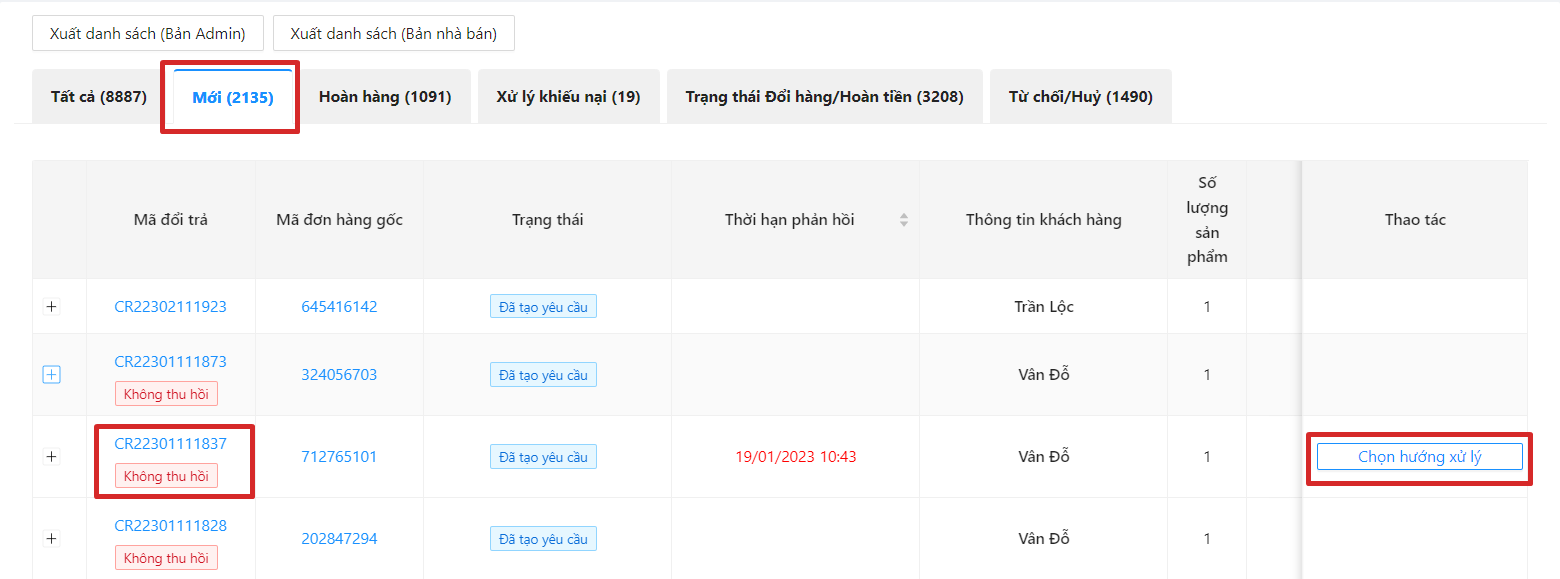The width and height of the screenshot is (1560, 579).
Task: Open original order 645416142 link
Action: pyautogui.click(x=339, y=307)
